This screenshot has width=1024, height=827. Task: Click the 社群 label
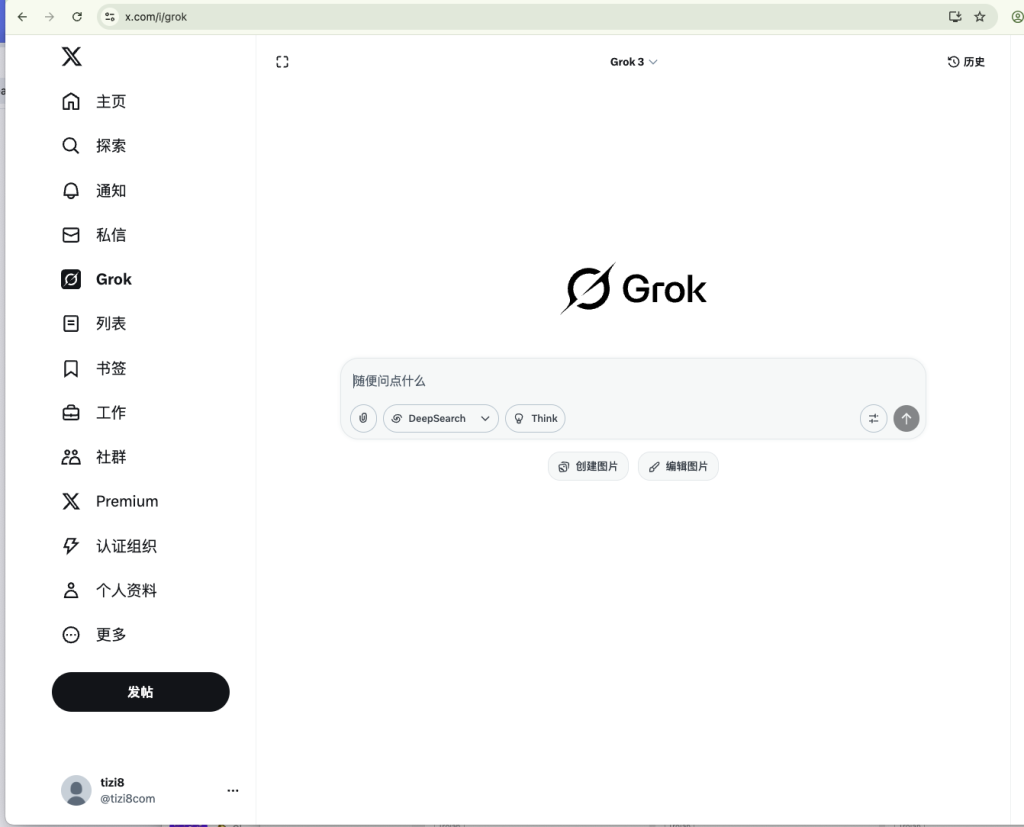coord(111,457)
